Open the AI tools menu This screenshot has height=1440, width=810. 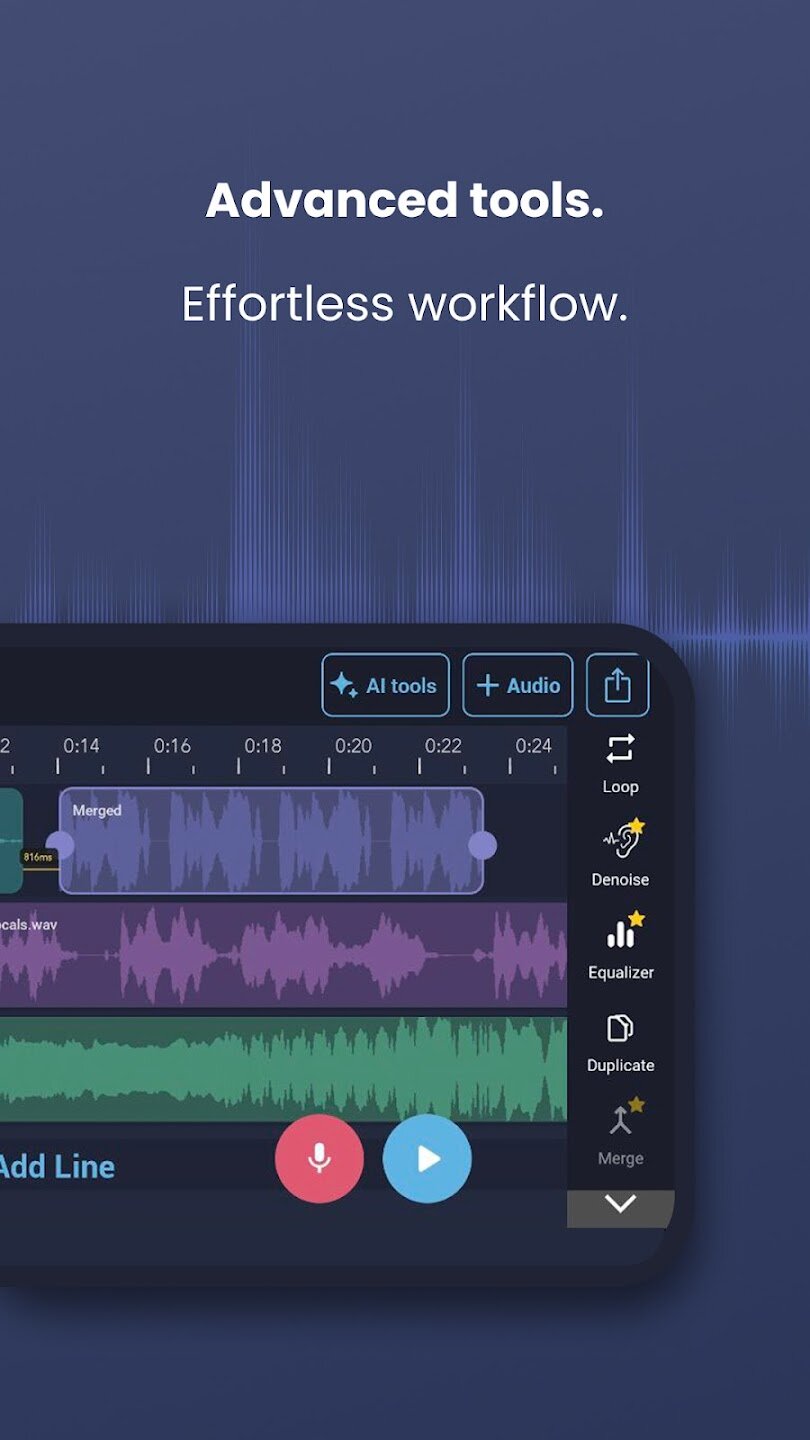pos(385,685)
